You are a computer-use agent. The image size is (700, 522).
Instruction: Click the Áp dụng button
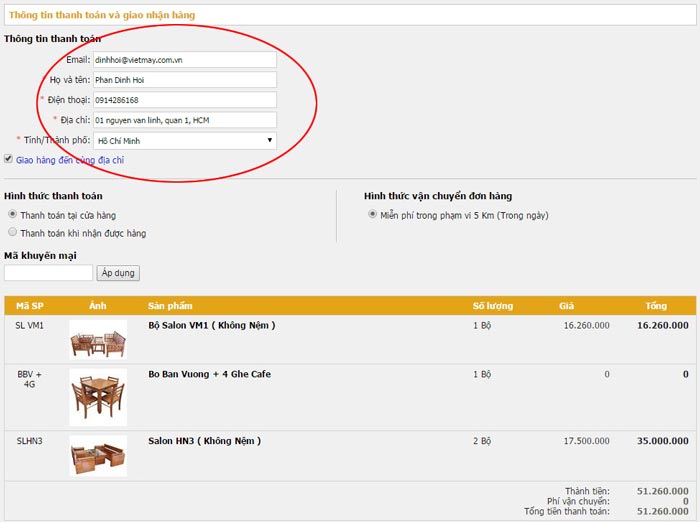point(118,273)
